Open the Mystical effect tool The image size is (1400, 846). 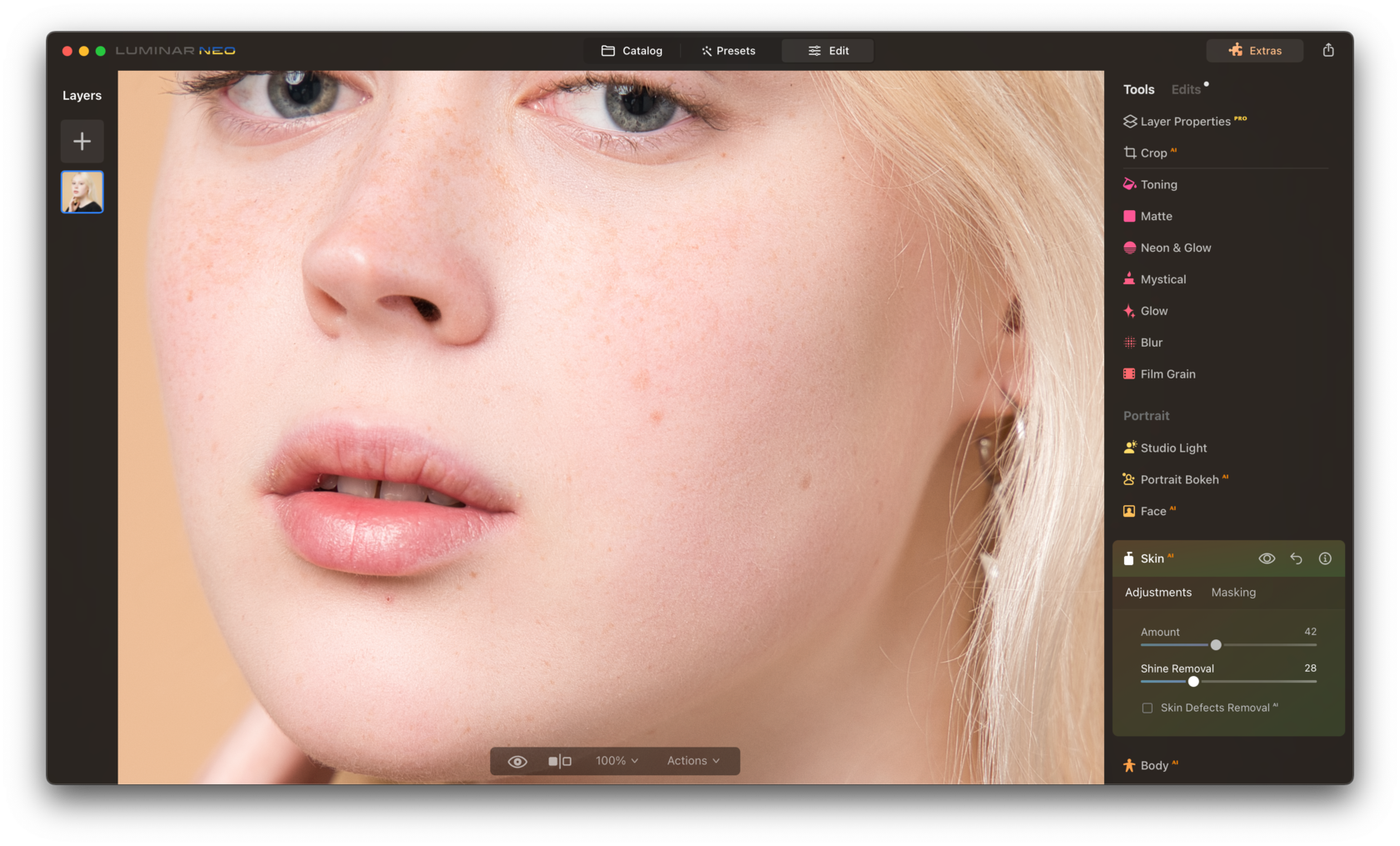click(1163, 279)
